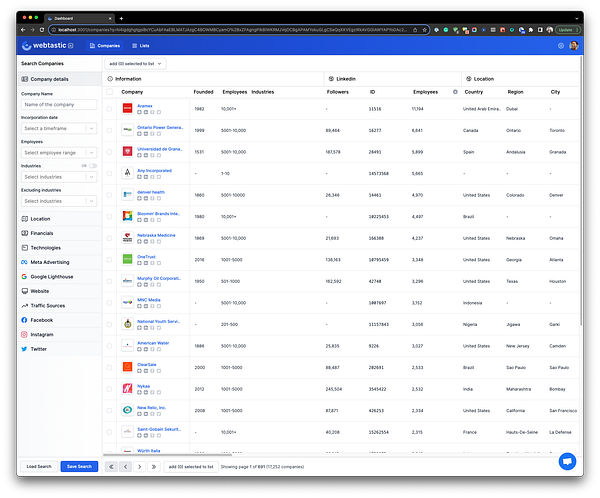Go to the previous page

point(126,467)
